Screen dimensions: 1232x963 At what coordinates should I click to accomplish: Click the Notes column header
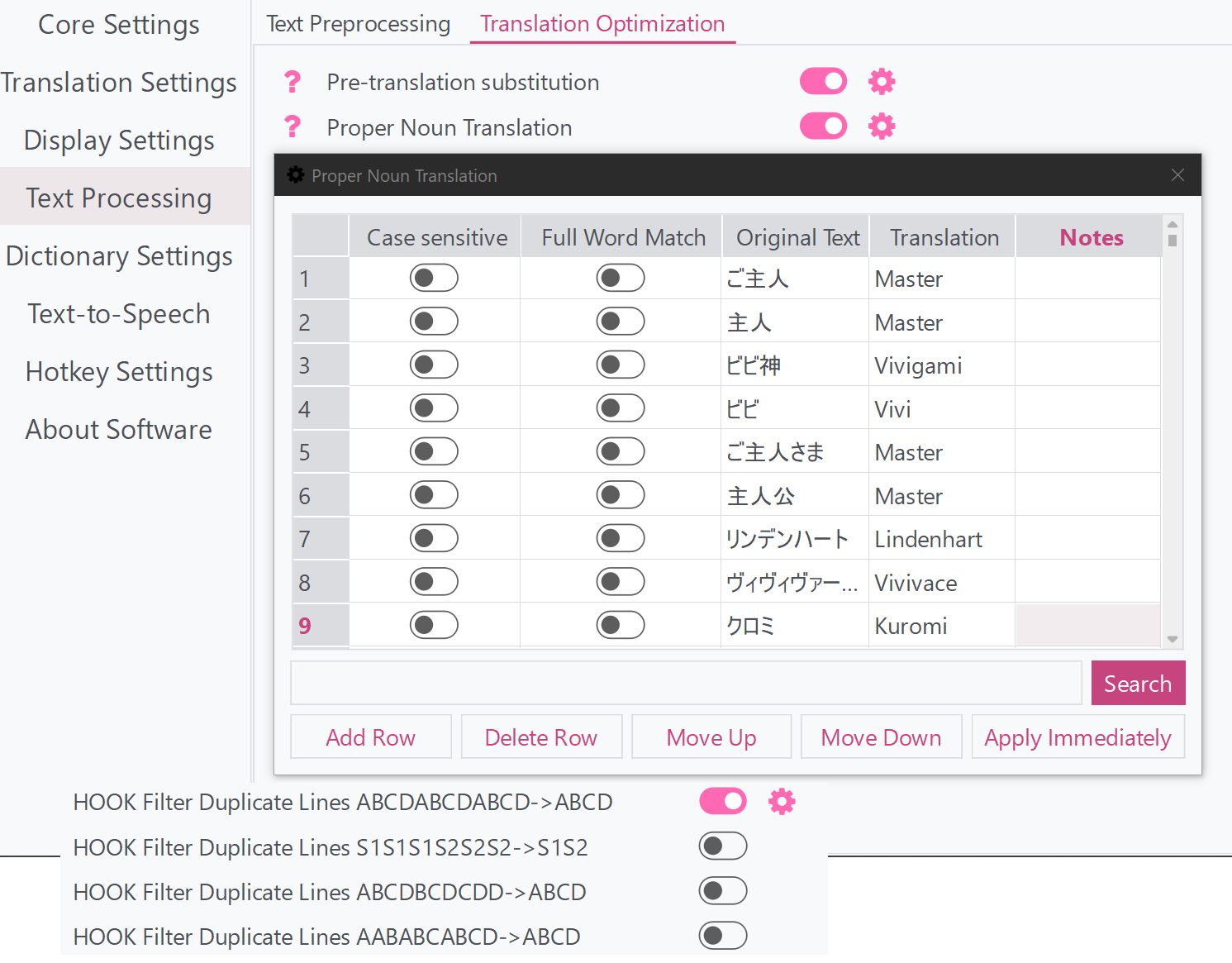[1088, 237]
